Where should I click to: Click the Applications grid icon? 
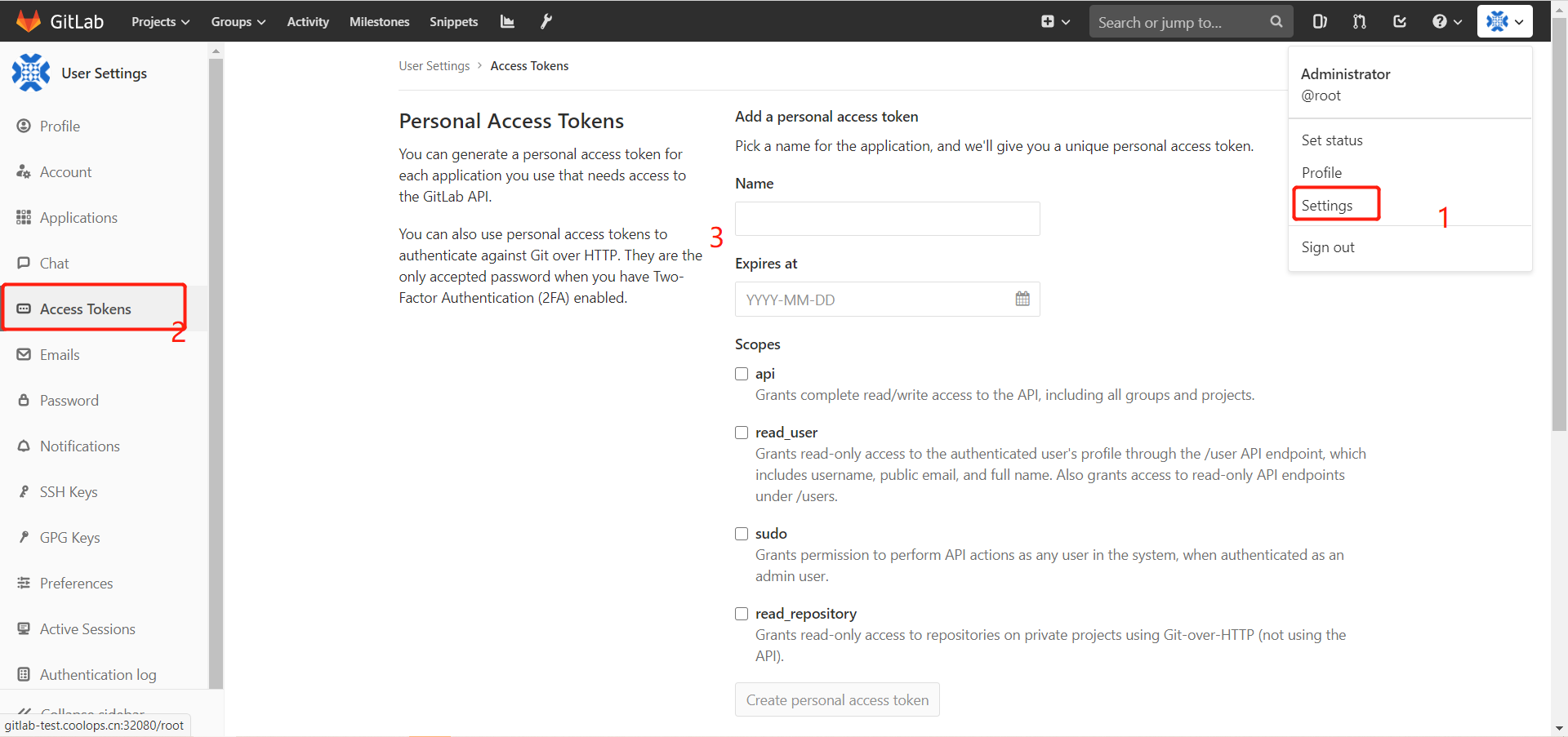tap(24, 217)
